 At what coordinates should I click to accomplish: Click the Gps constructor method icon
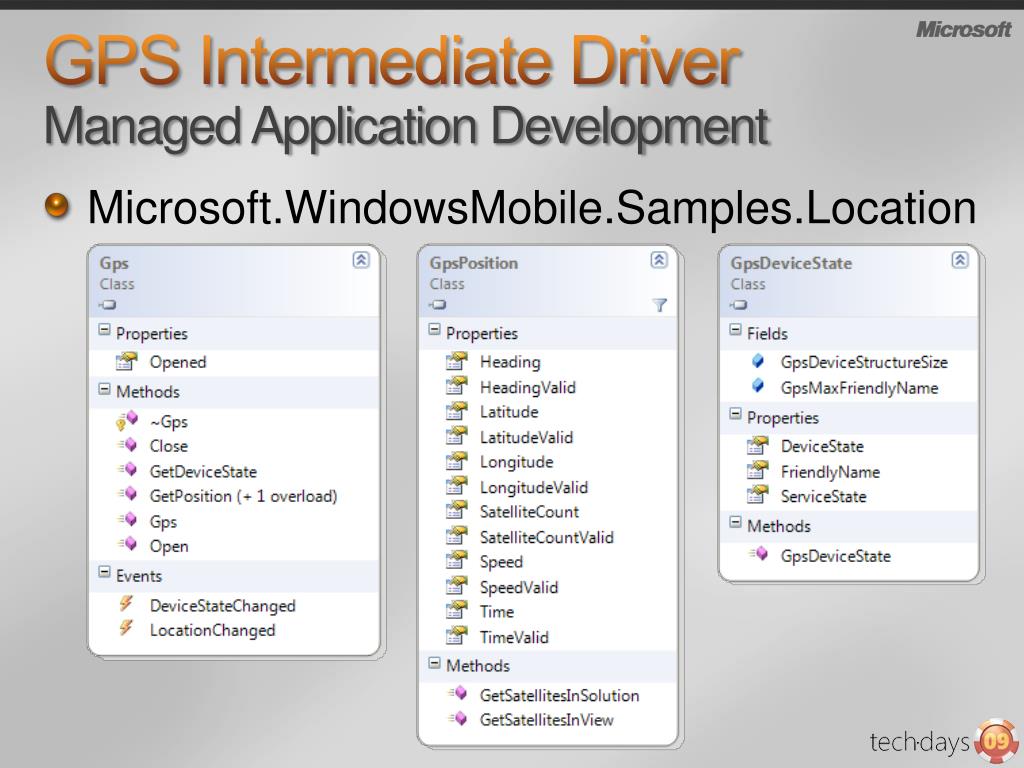(127, 520)
